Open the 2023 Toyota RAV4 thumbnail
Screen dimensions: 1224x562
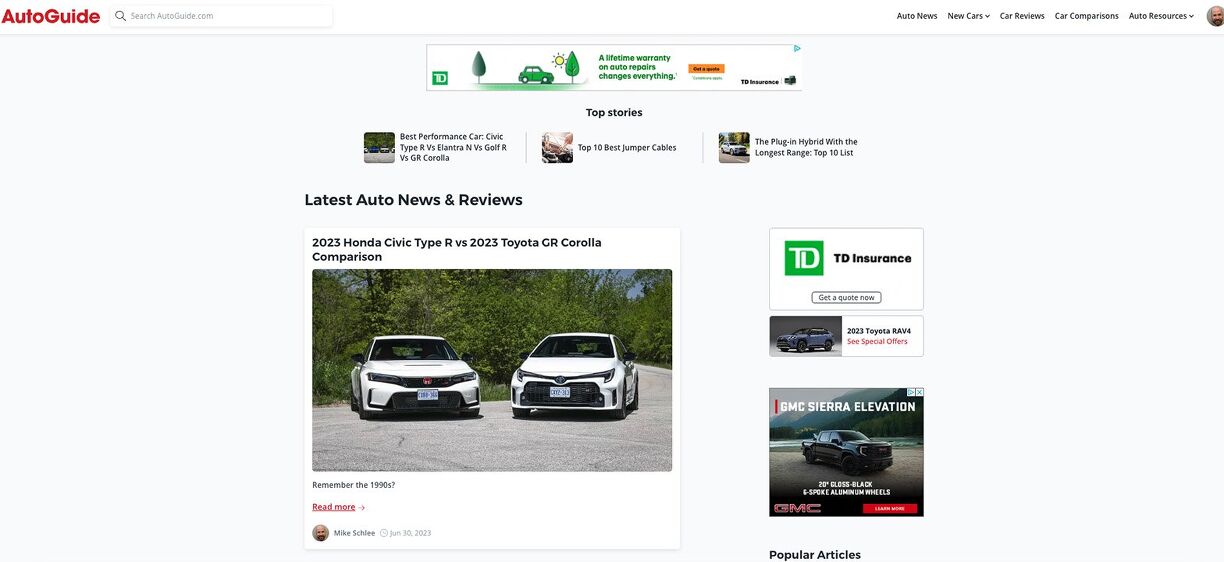(x=806, y=336)
